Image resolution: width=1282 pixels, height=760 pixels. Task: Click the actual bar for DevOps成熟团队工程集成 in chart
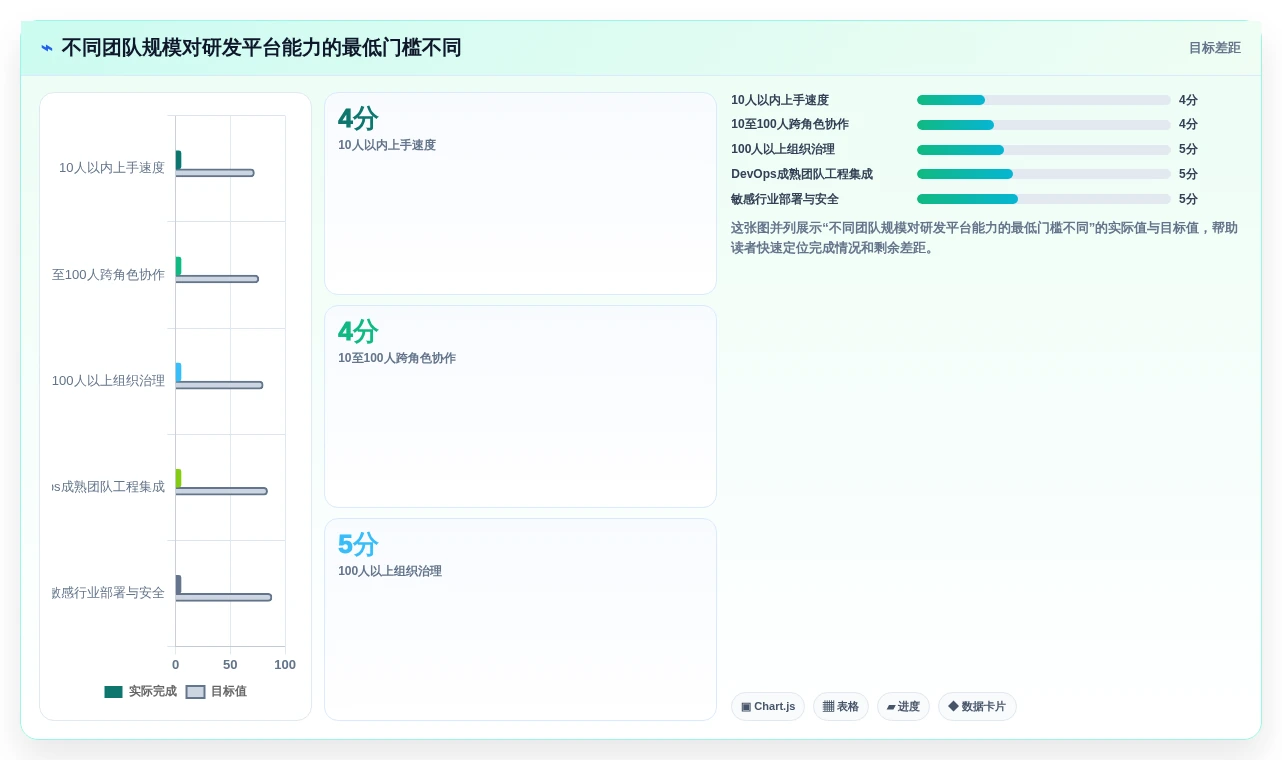(178, 478)
